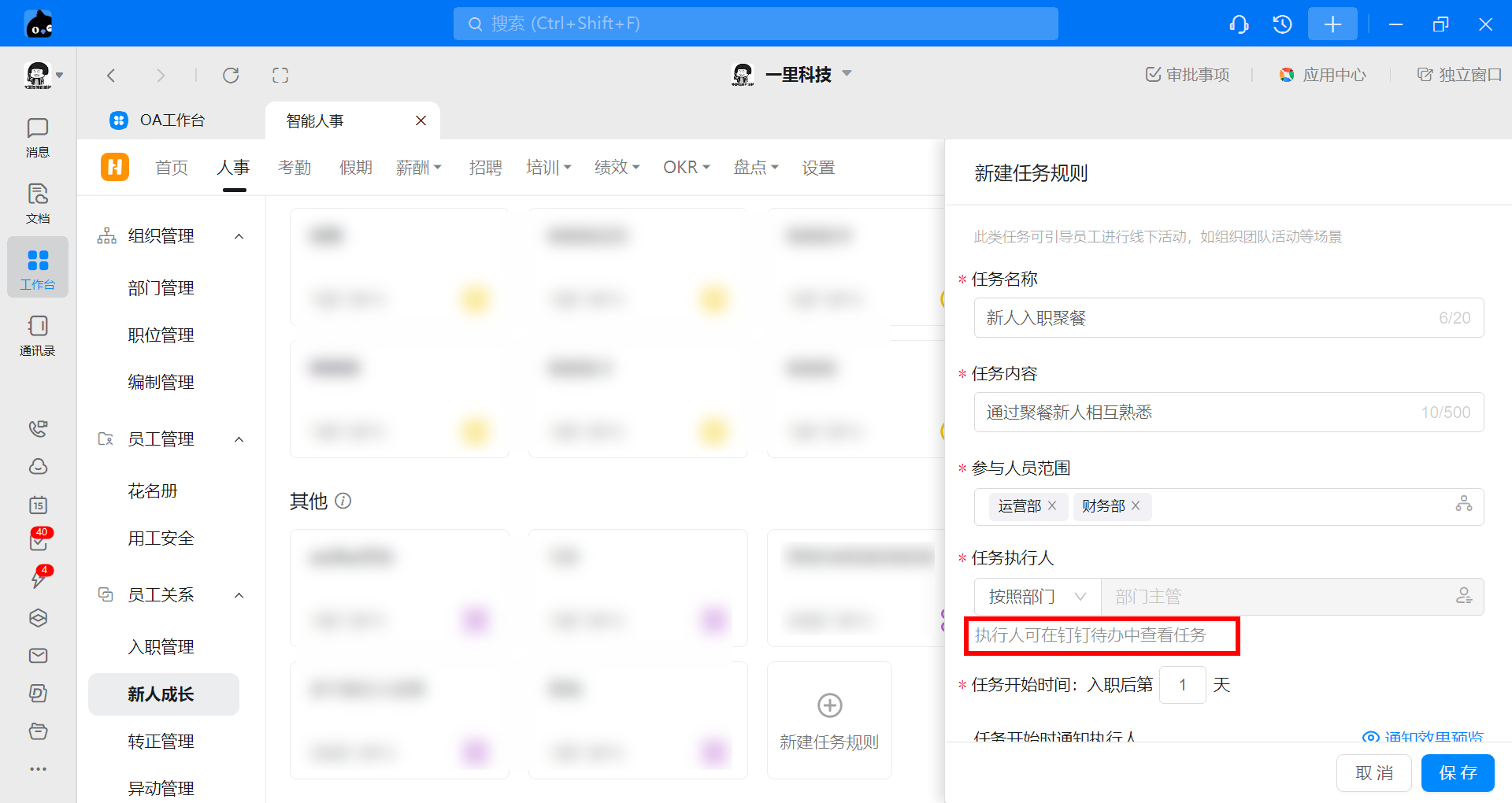Switch to the 考勤 tab
The image size is (1512, 803).
coord(295,168)
